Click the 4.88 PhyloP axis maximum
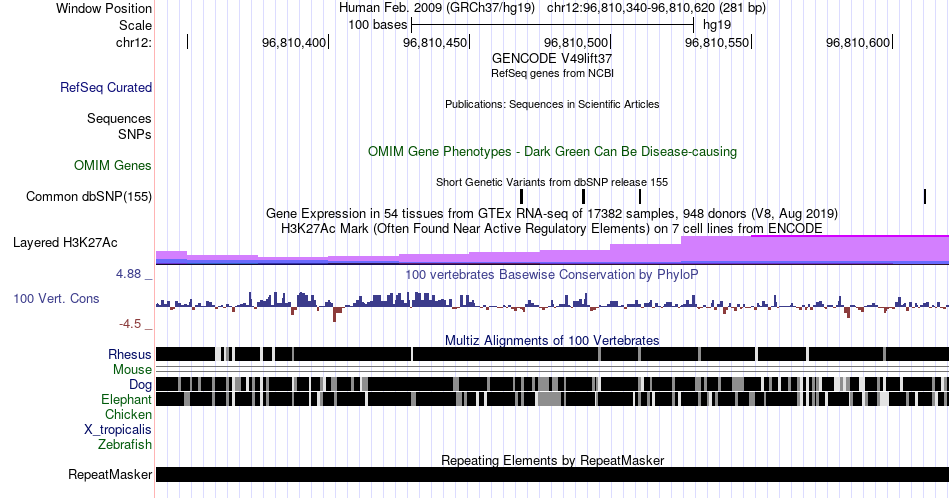 click(128, 274)
